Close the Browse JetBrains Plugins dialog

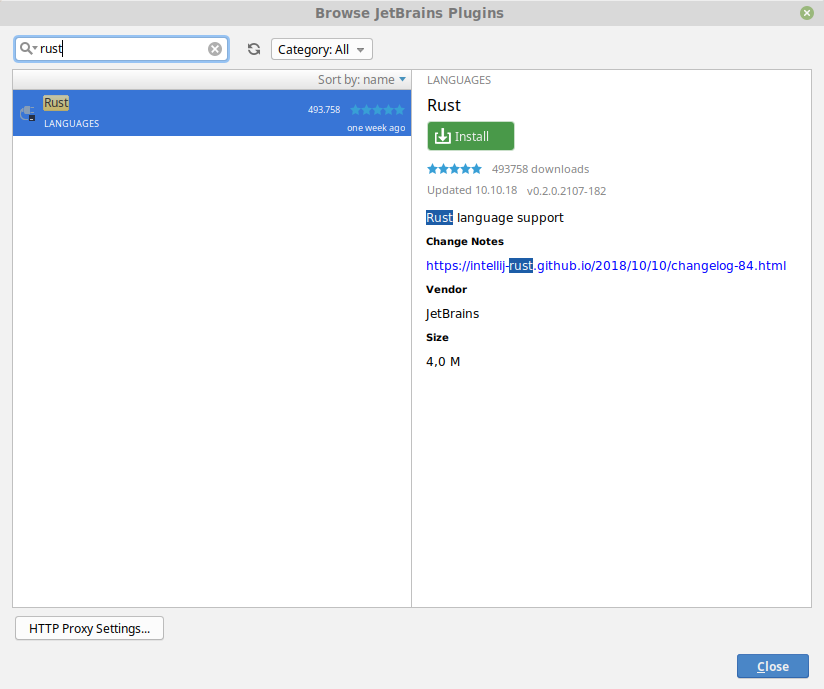(807, 13)
